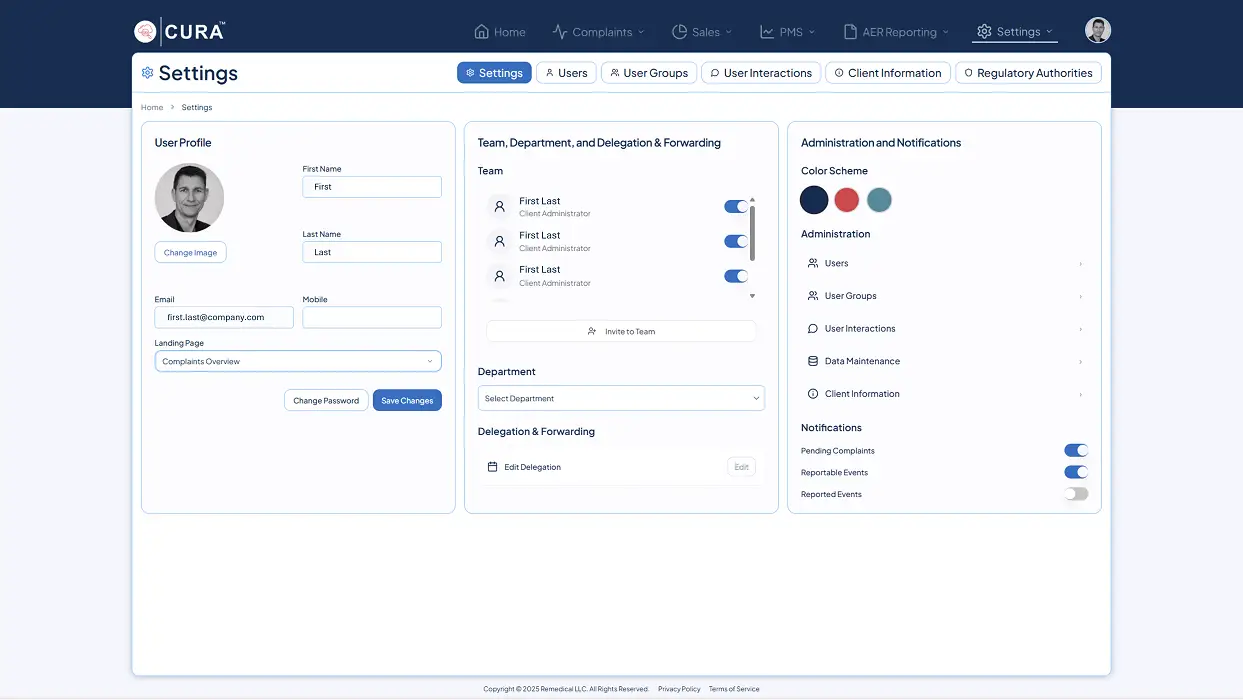Enable Reported Events notifications

[1075, 494]
